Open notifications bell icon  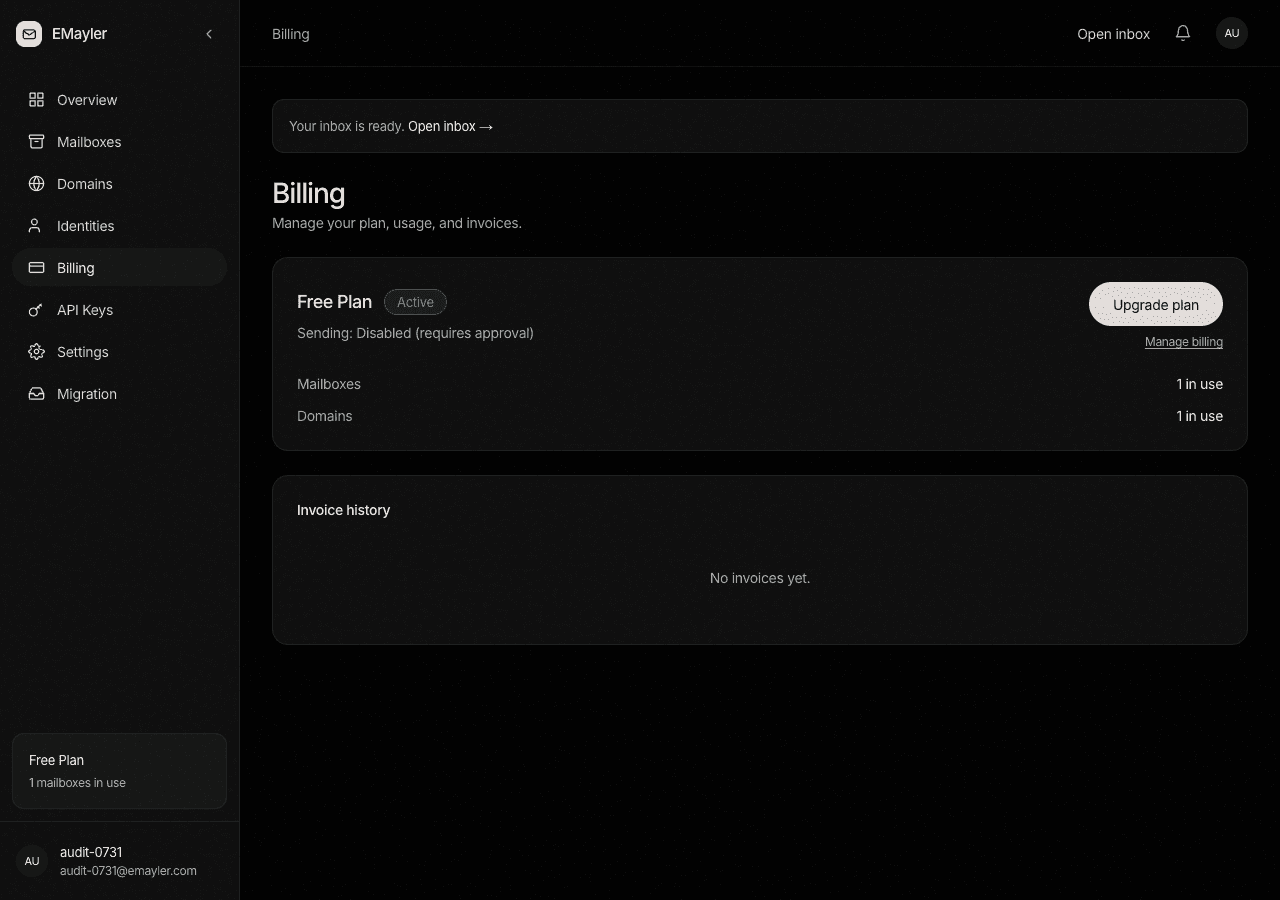pyautogui.click(x=1183, y=34)
